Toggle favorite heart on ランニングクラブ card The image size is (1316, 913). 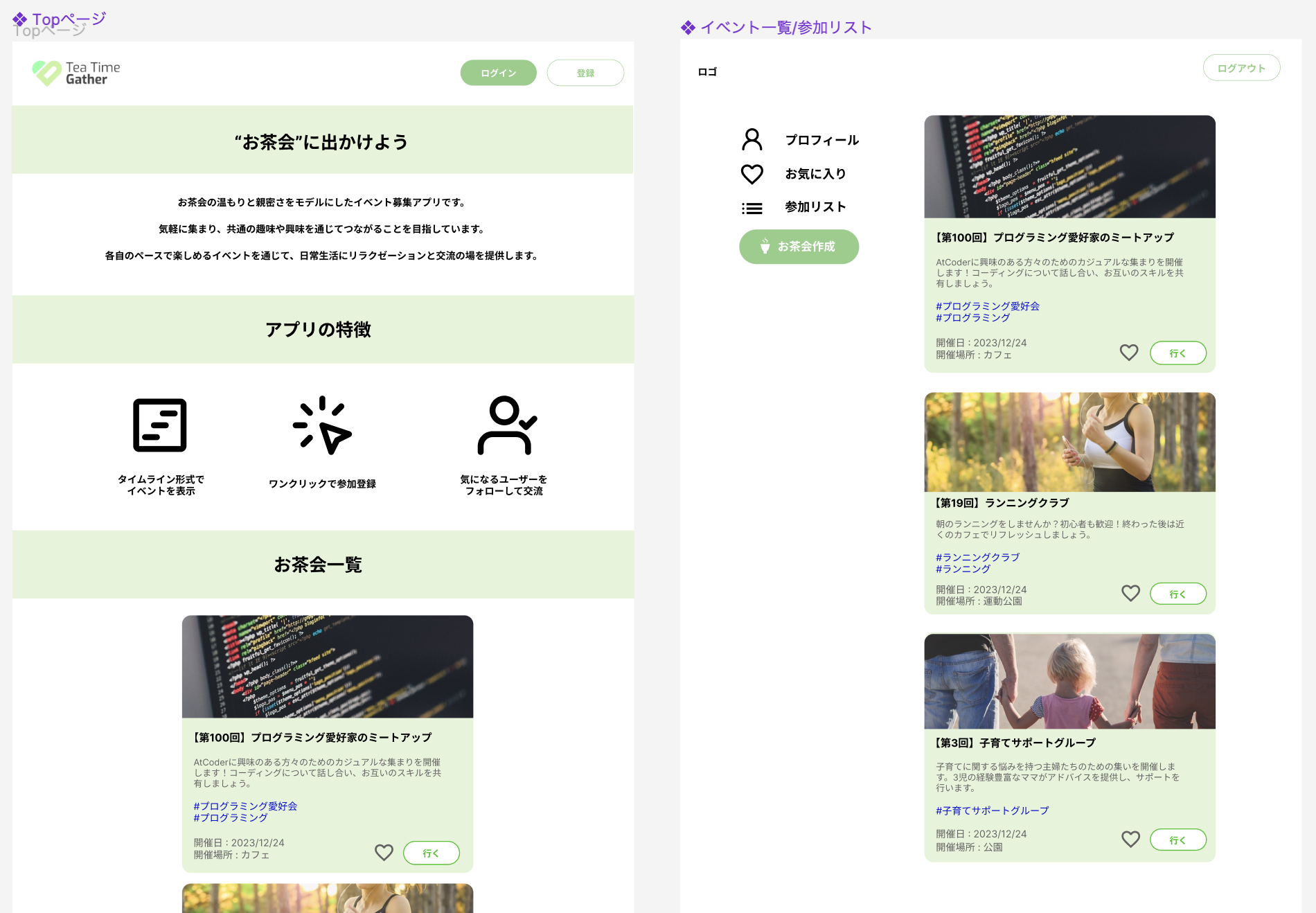1130,594
